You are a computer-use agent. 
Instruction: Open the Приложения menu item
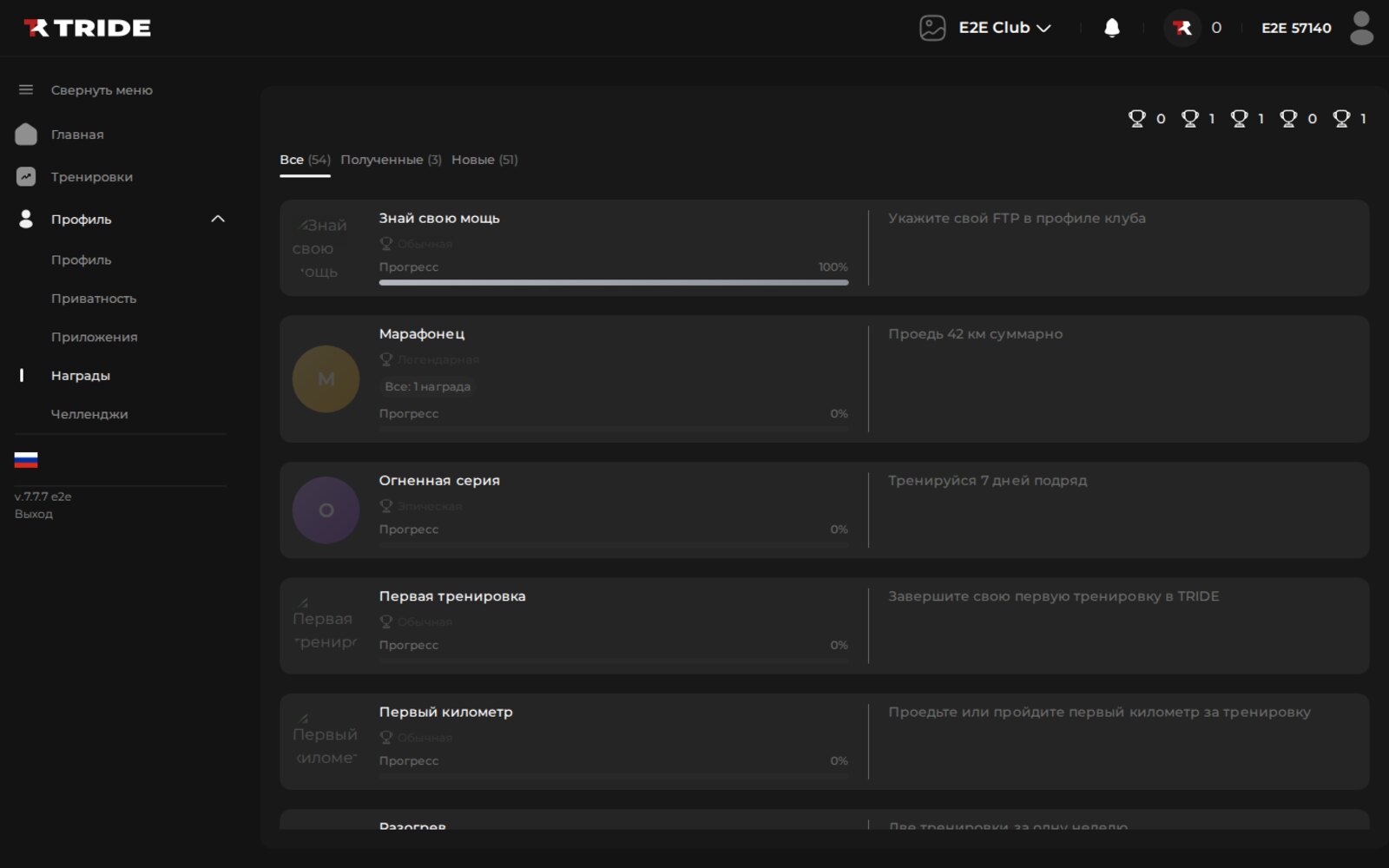click(94, 337)
